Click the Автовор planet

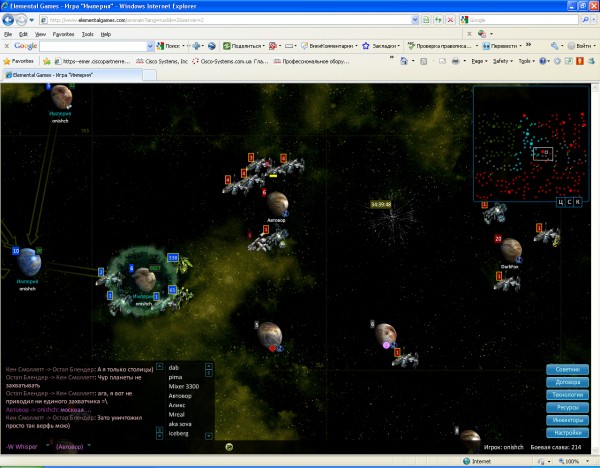276,204
